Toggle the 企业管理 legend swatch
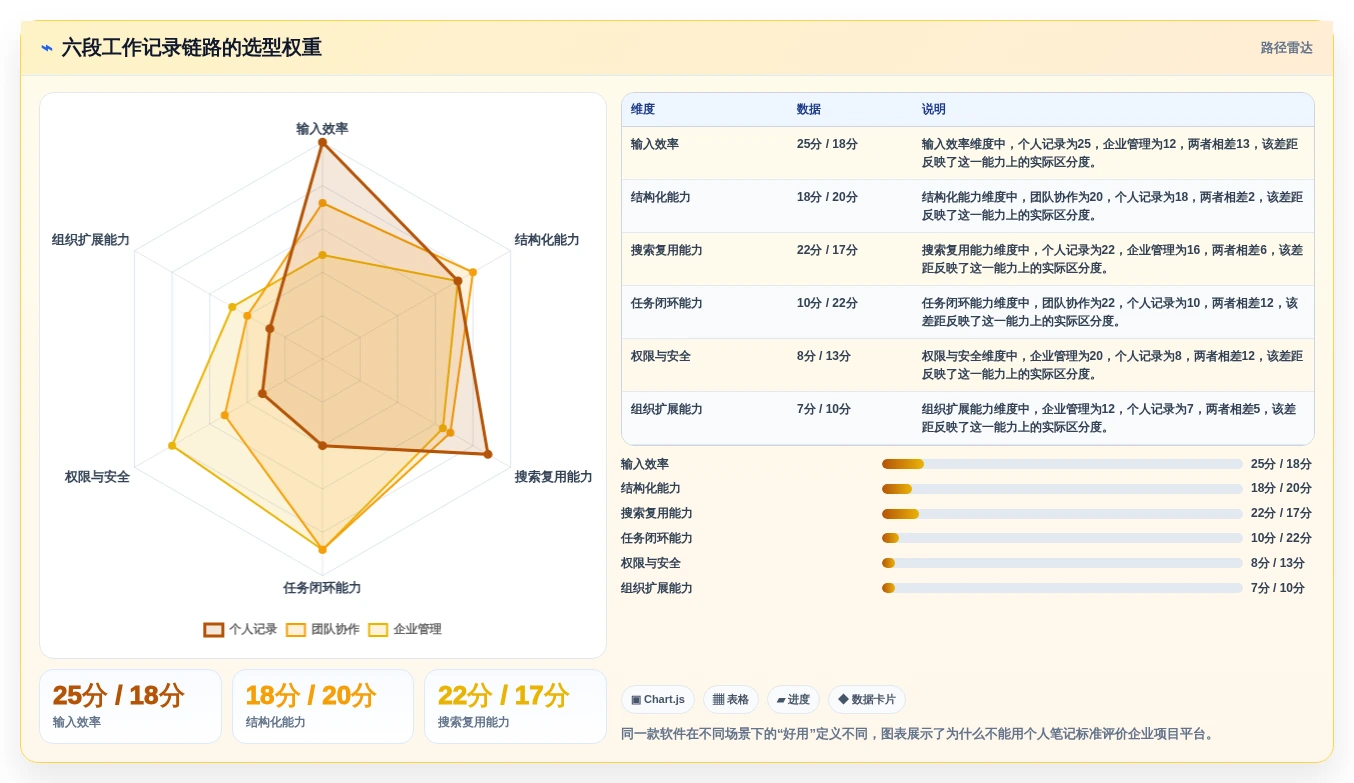The width and height of the screenshot is (1354, 783). click(x=377, y=630)
